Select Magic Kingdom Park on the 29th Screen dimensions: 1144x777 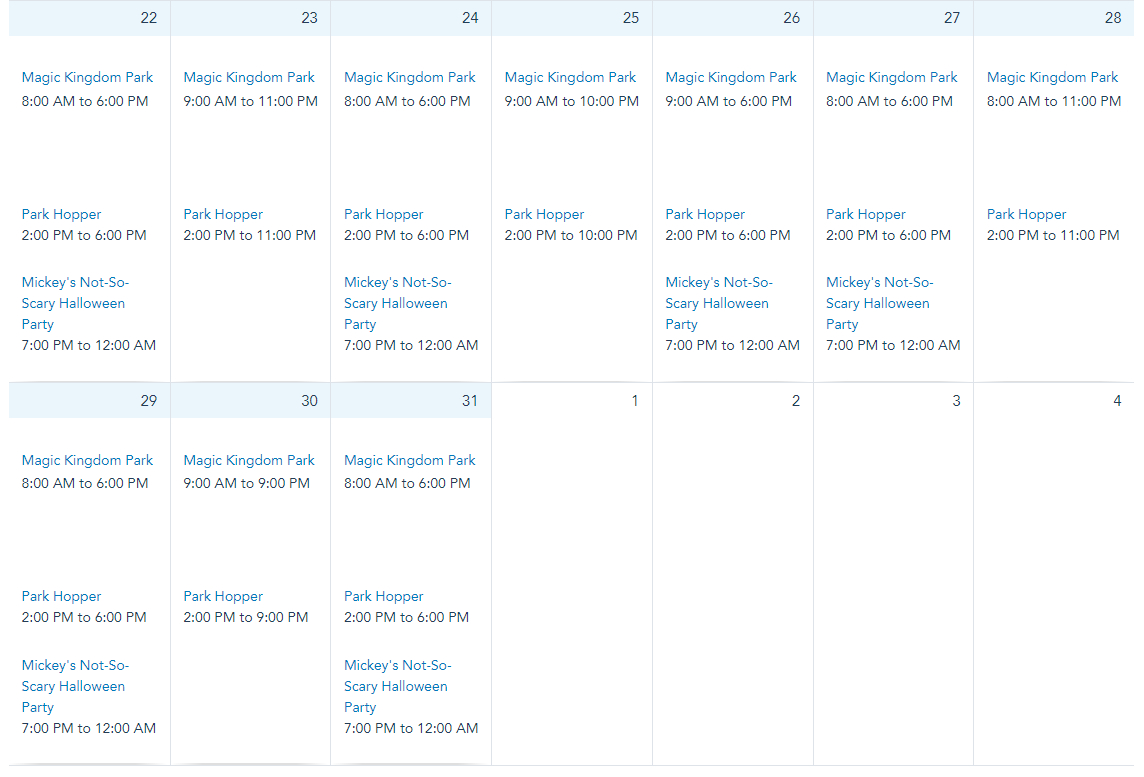(x=87, y=460)
